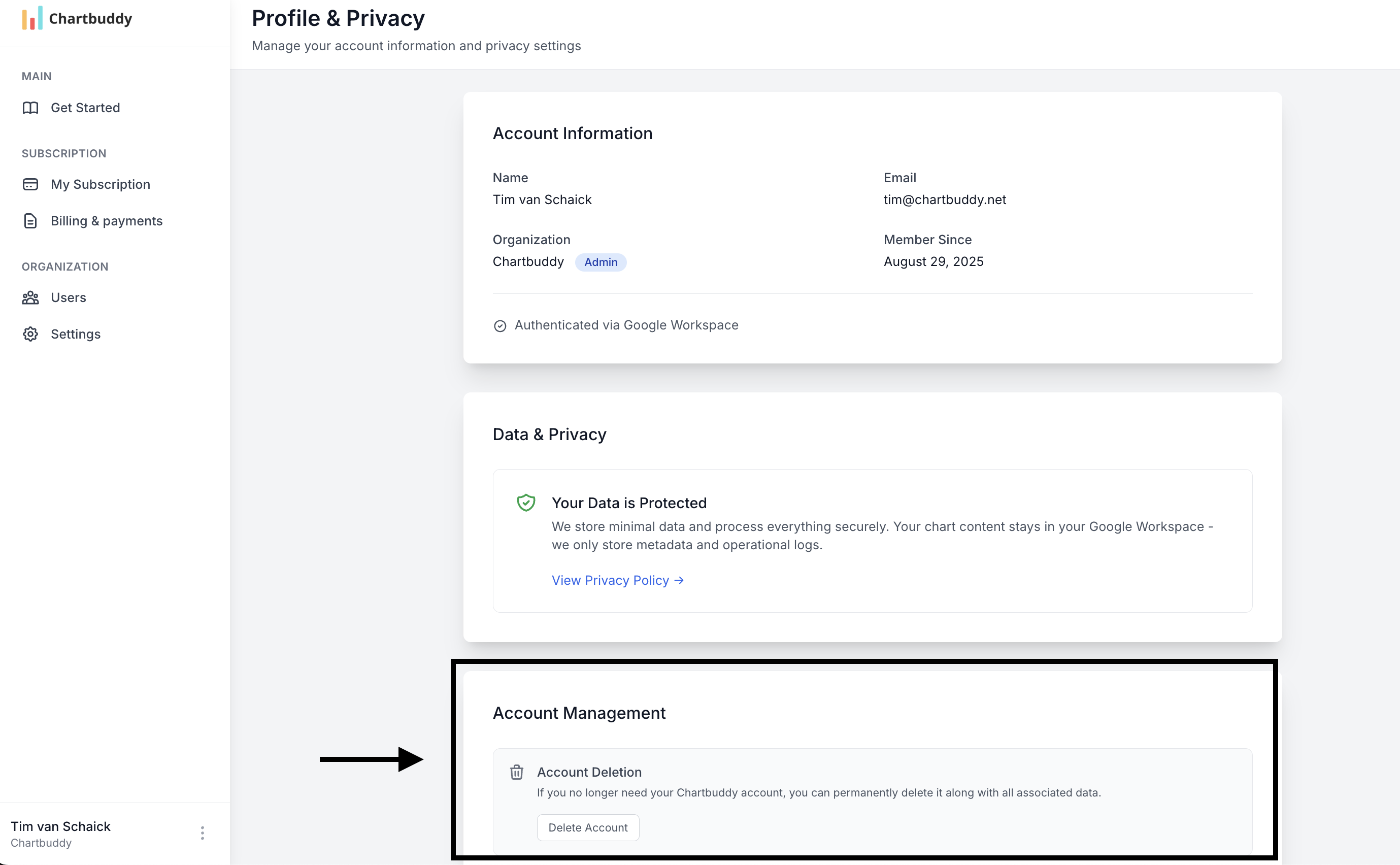Open the Users page from sidebar
1400x865 pixels.
(68, 297)
